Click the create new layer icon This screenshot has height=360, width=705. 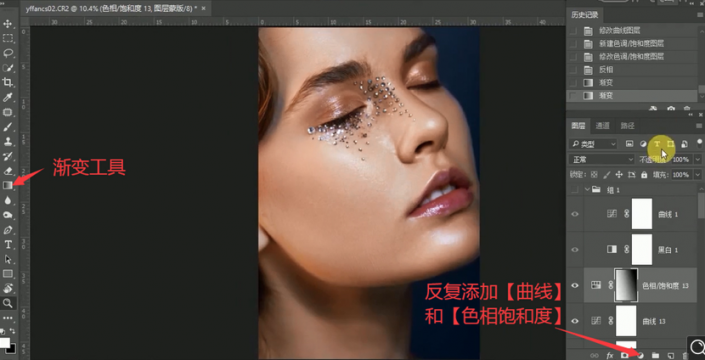click(x=670, y=355)
